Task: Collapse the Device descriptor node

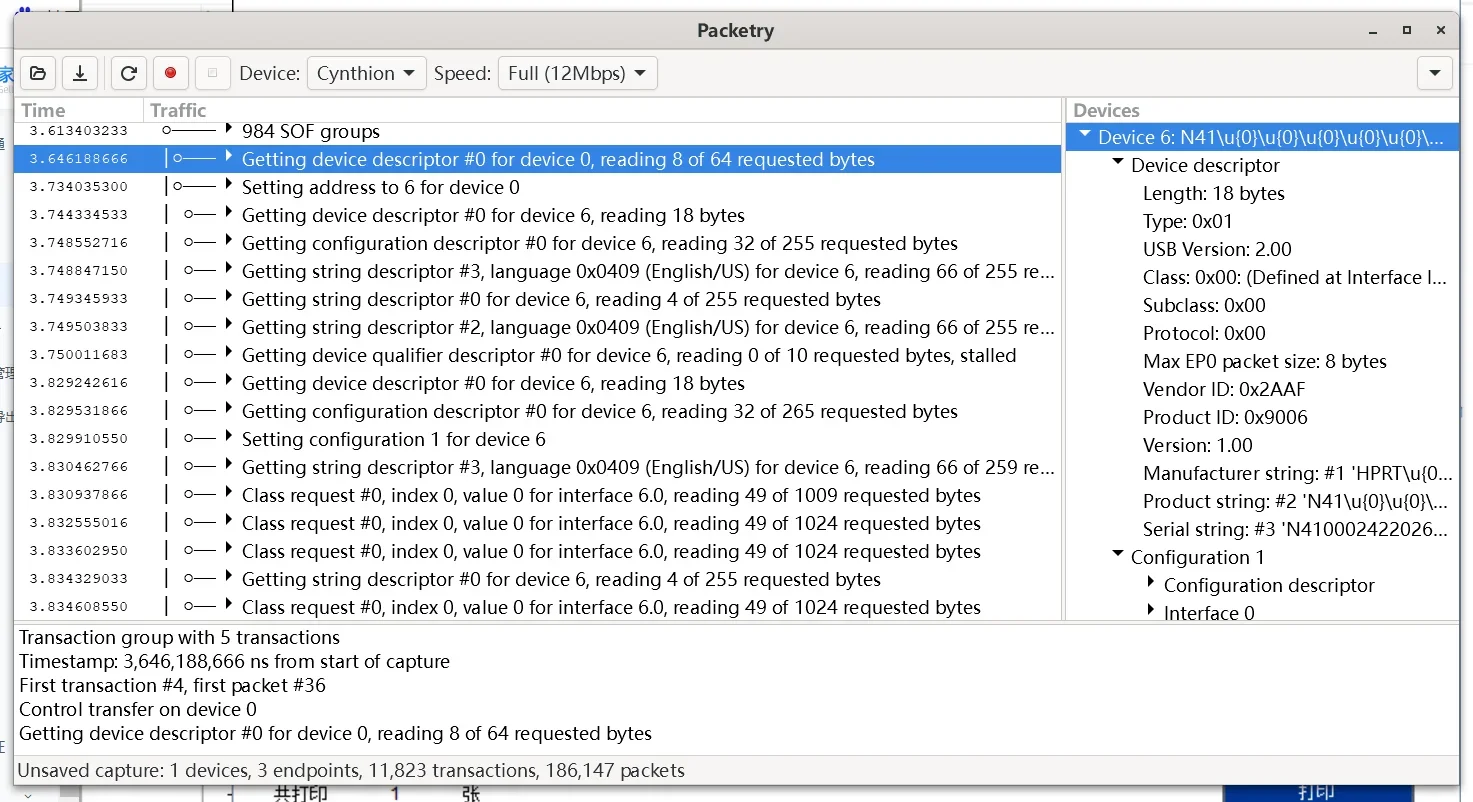Action: click(1118, 164)
